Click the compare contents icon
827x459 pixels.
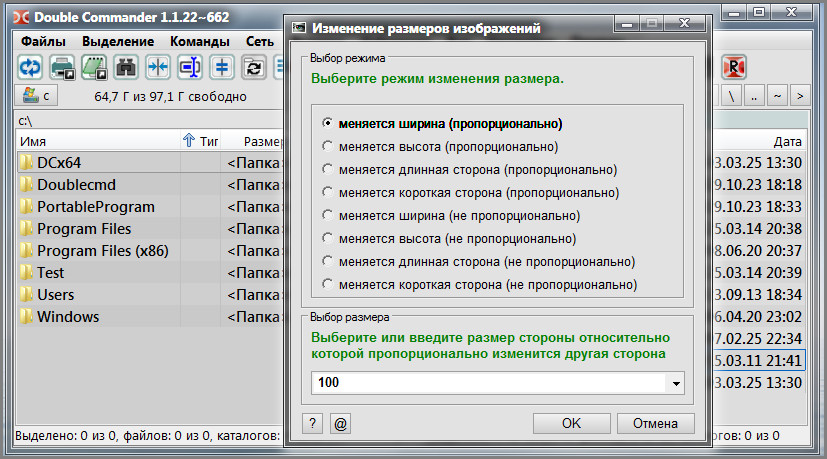222,67
